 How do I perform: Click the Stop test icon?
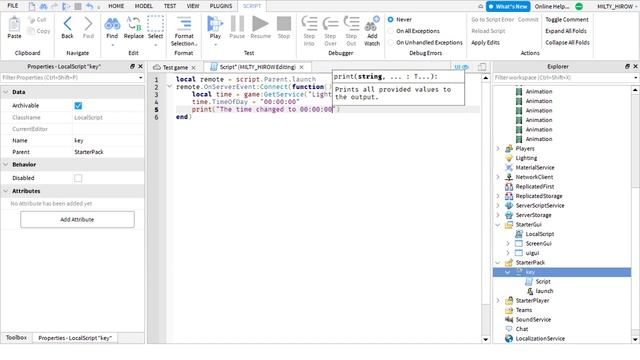click(284, 24)
